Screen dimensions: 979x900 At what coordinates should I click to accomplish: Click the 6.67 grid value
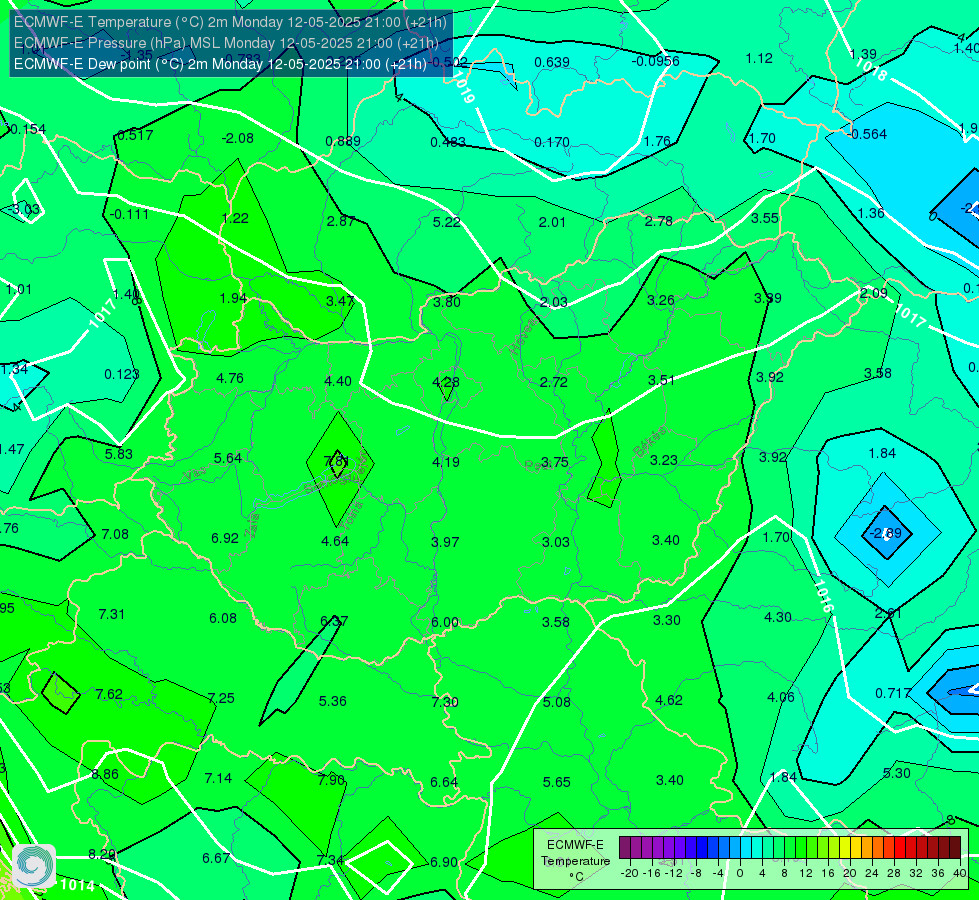click(x=216, y=858)
